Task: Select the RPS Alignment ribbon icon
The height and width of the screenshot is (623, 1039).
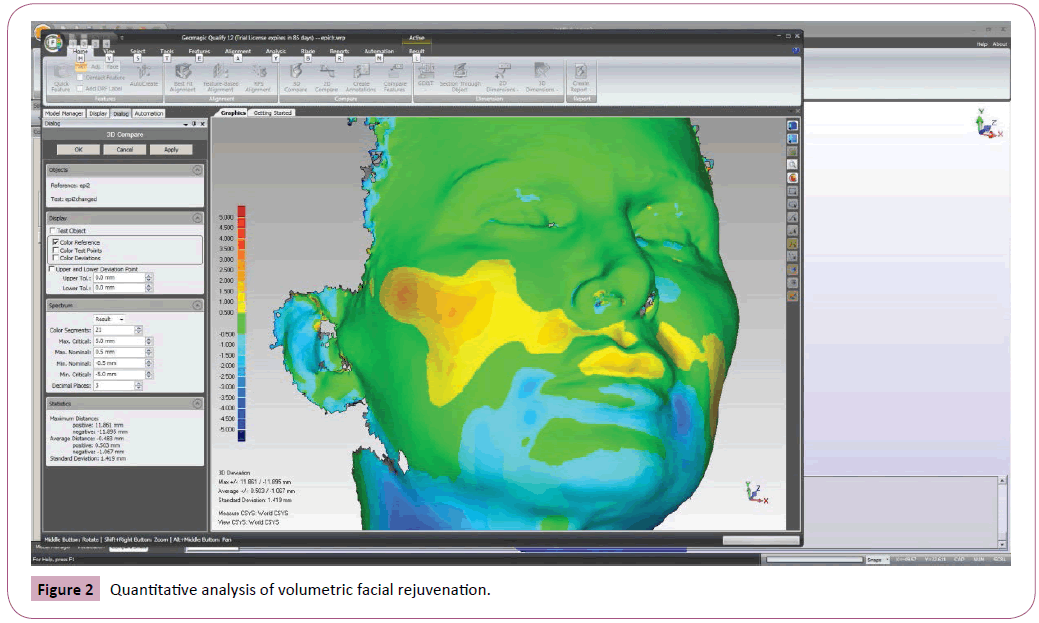Action: pyautogui.click(x=258, y=73)
